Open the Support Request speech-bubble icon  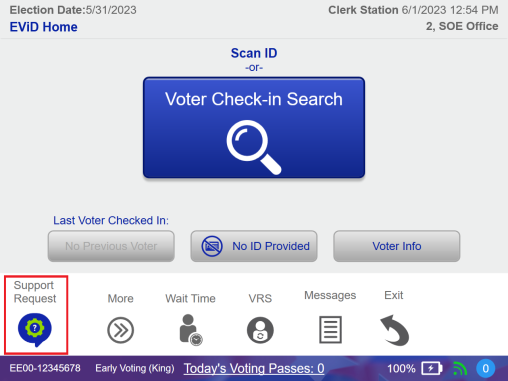point(35,330)
